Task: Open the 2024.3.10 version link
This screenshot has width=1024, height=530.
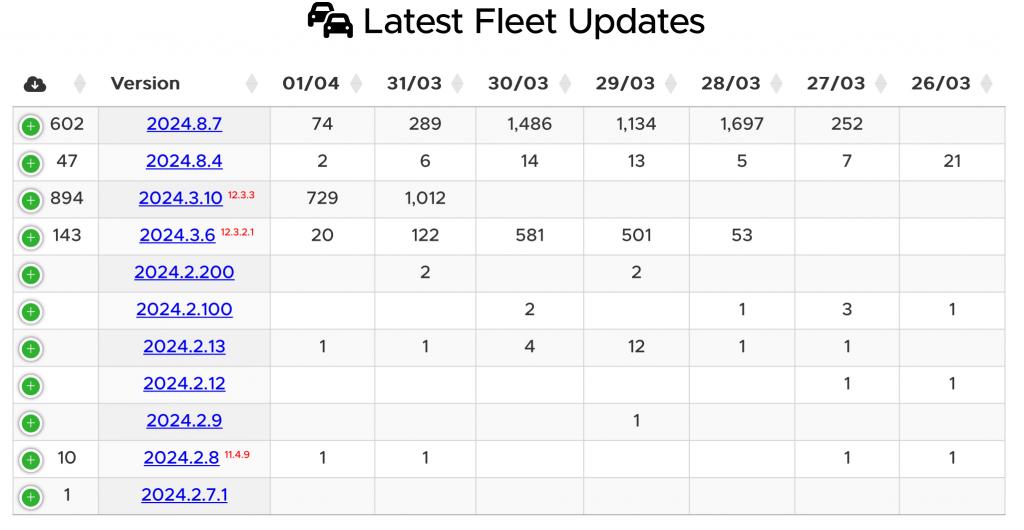Action: [x=180, y=199]
